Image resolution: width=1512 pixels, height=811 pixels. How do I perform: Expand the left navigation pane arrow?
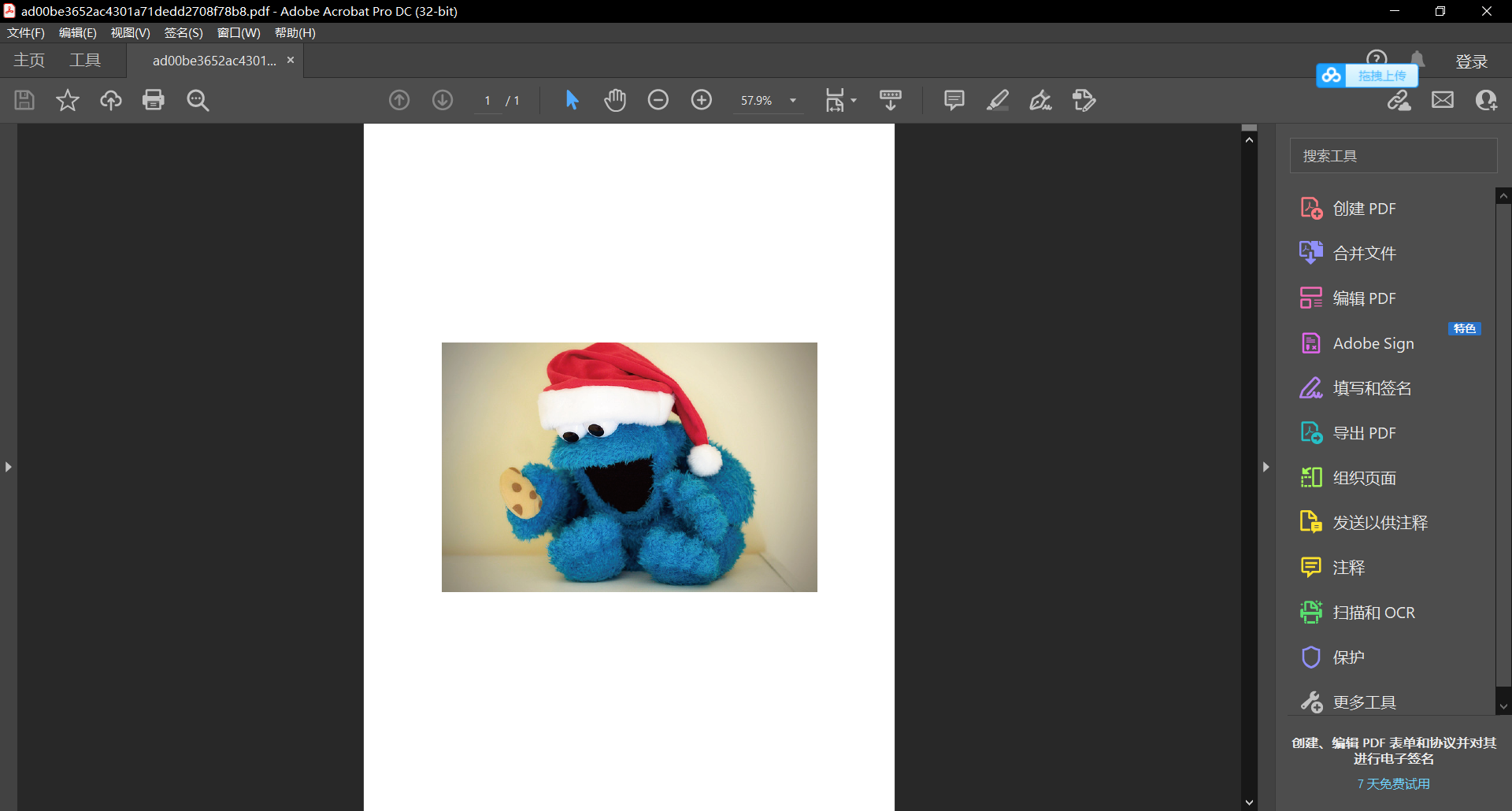pyautogui.click(x=8, y=467)
